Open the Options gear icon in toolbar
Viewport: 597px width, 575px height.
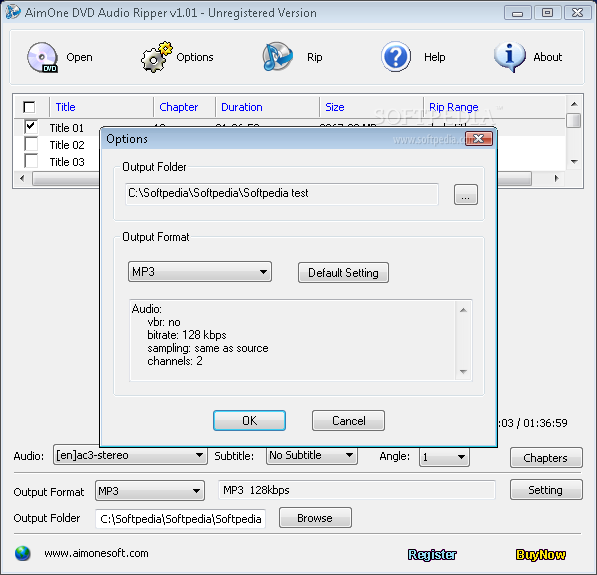[x=156, y=57]
